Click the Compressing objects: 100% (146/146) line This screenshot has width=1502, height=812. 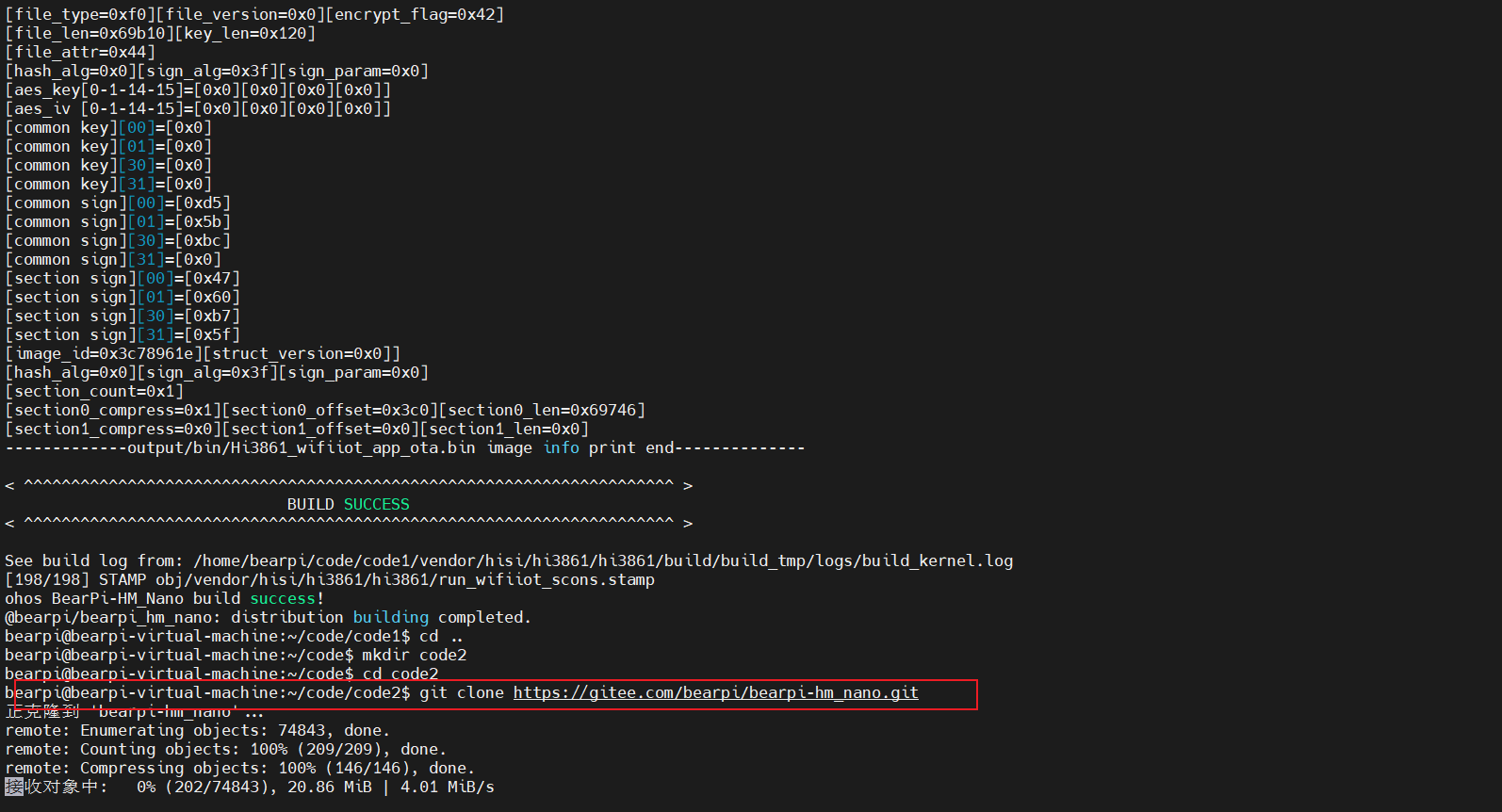(240, 769)
